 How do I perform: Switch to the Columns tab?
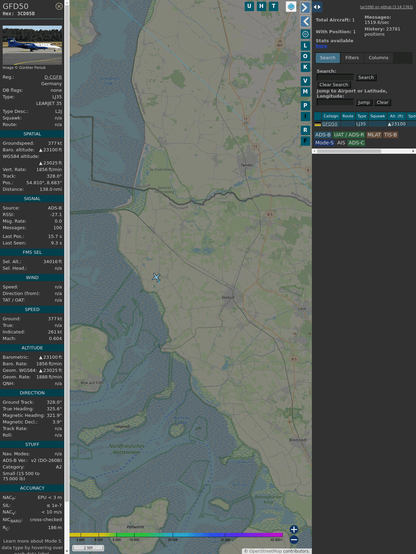378,58
